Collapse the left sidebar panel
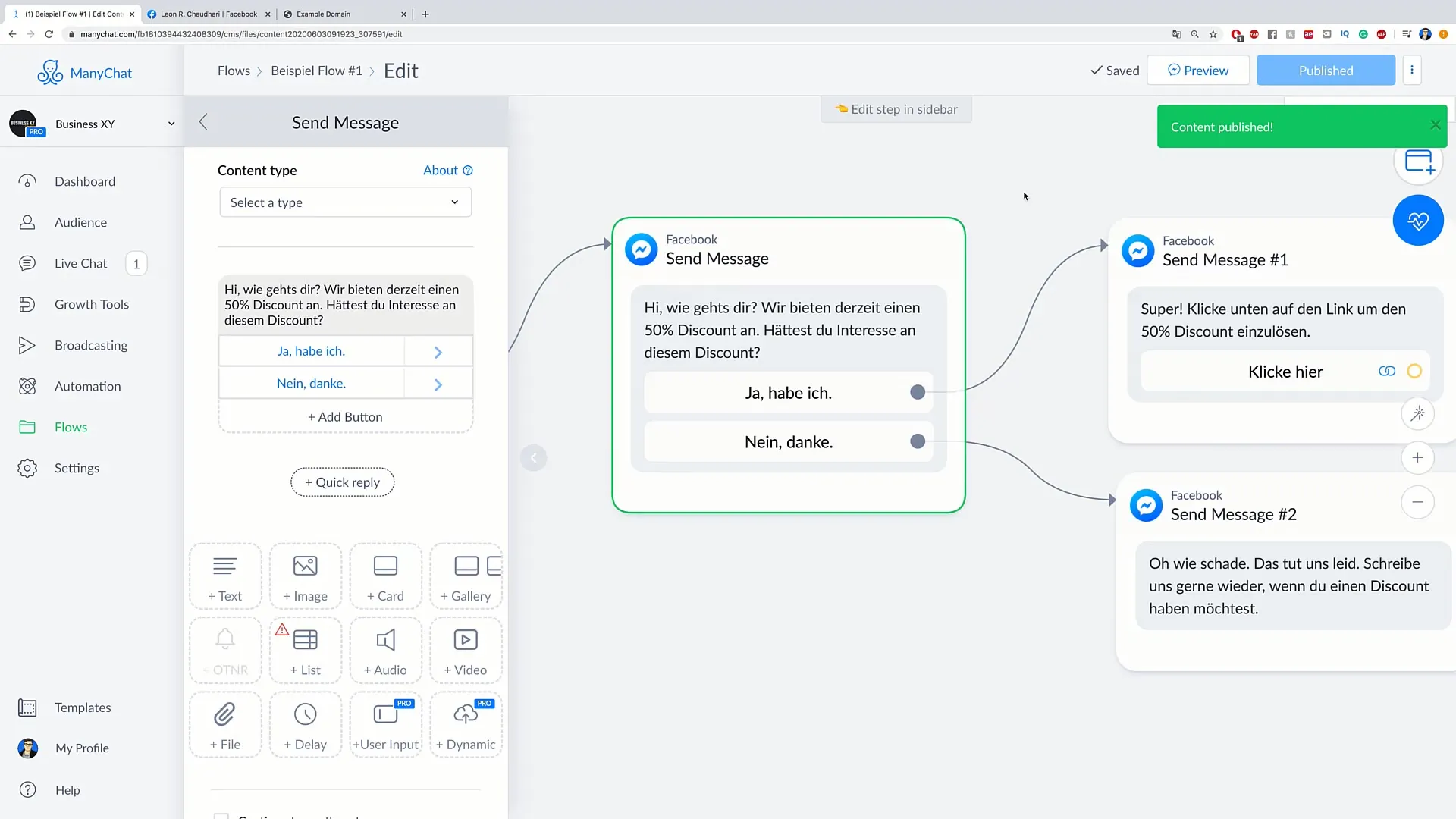Image resolution: width=1456 pixels, height=819 pixels. [204, 121]
